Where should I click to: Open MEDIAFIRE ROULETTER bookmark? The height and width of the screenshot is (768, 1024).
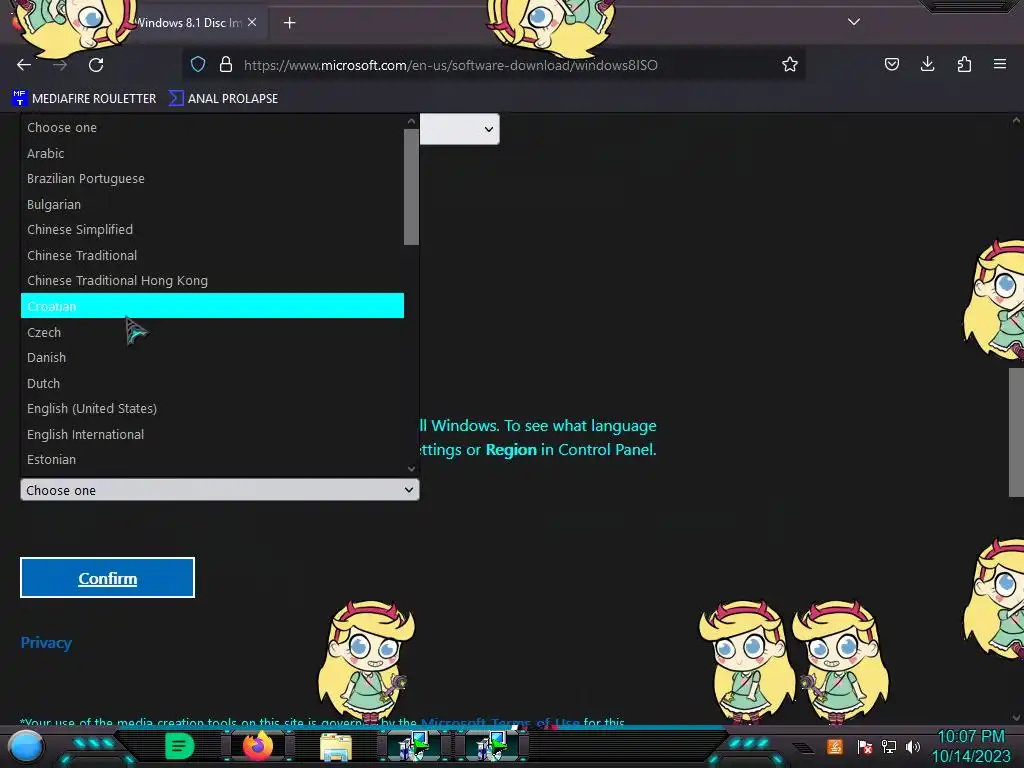click(x=84, y=99)
